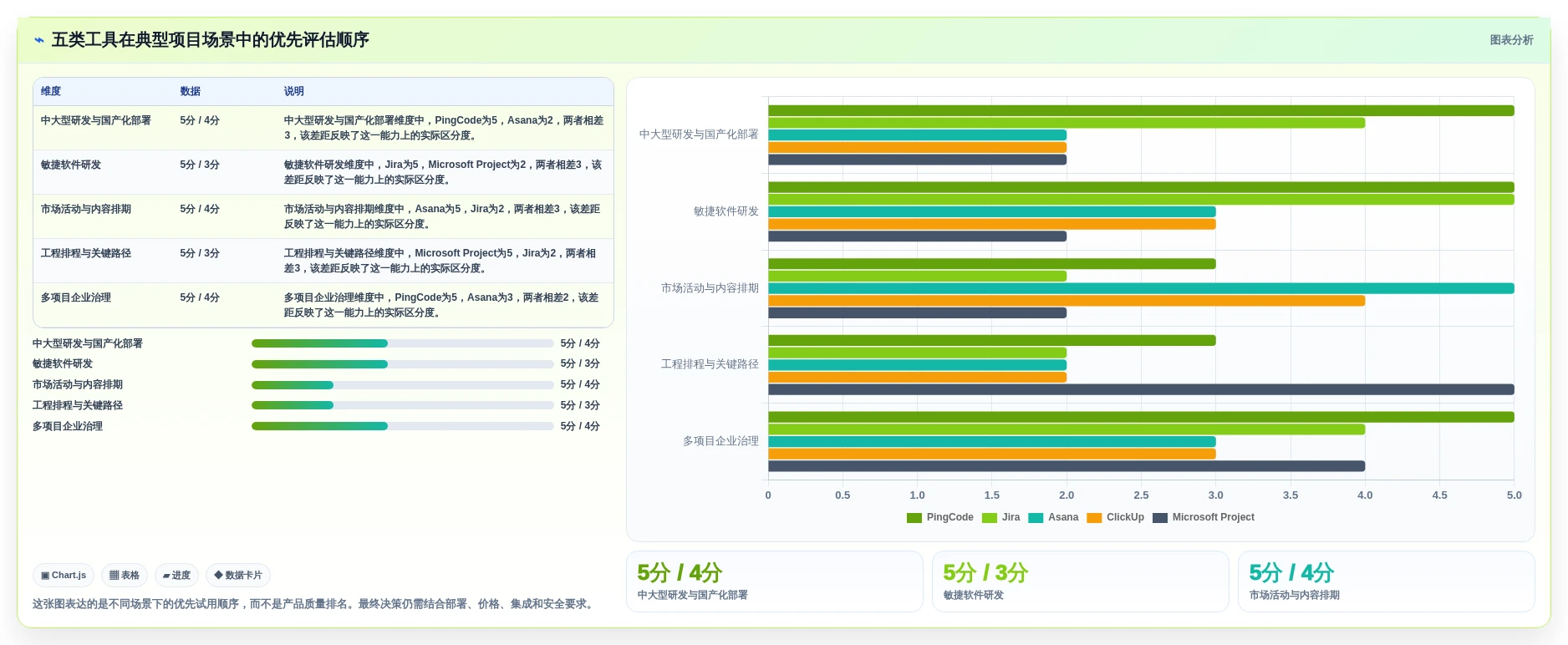Toggle Jira legend swatch in chart

(x=990, y=518)
